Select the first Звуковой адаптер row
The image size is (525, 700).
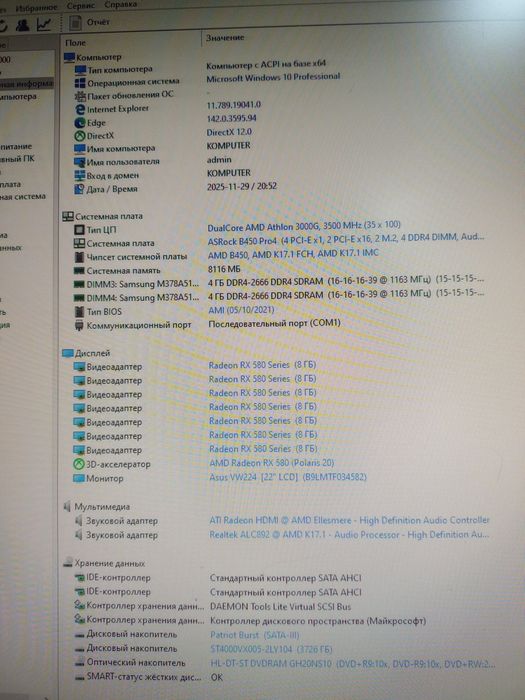(281, 521)
